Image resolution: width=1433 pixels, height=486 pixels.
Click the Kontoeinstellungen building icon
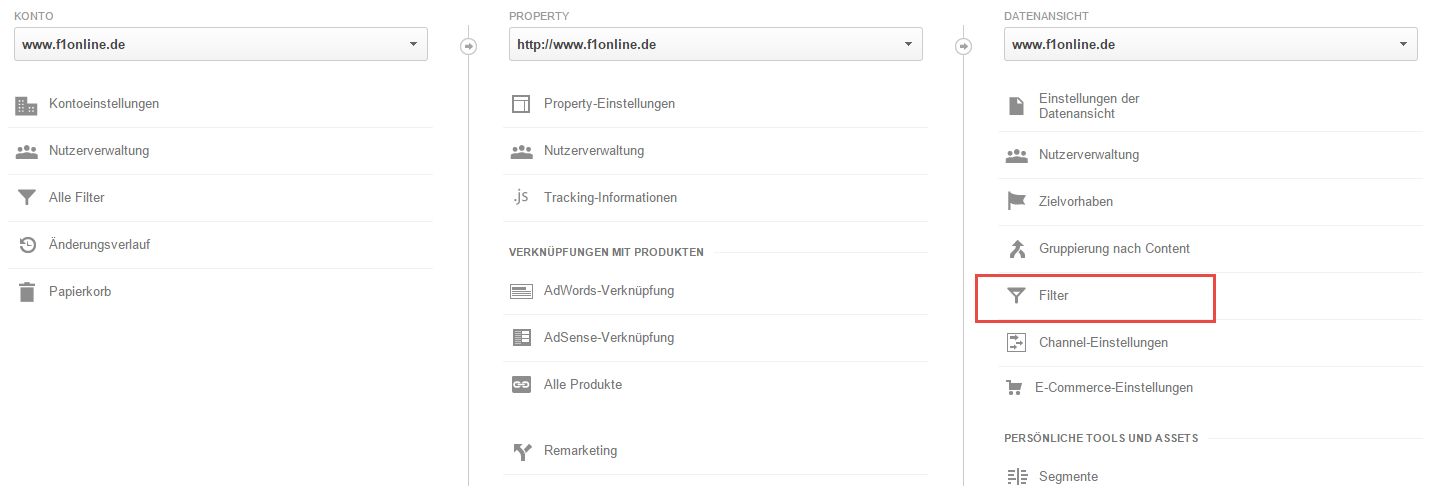26,104
